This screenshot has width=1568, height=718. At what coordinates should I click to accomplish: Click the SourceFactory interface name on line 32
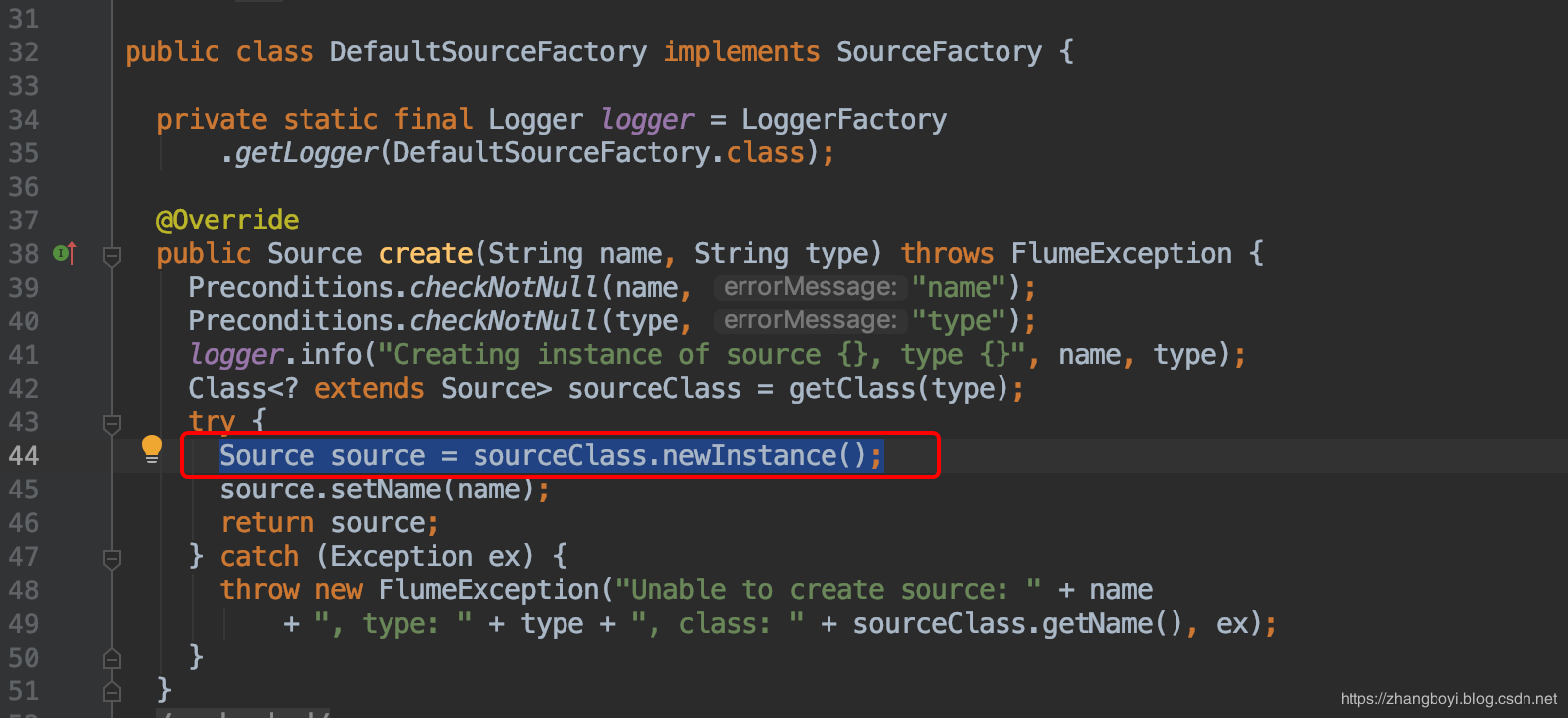939,52
